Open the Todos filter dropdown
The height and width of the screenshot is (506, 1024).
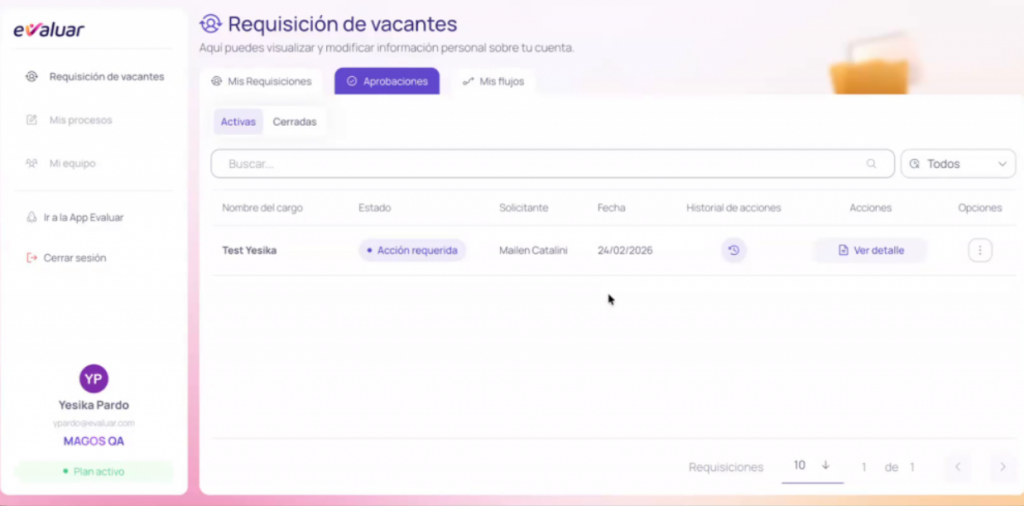pyautogui.click(x=958, y=164)
